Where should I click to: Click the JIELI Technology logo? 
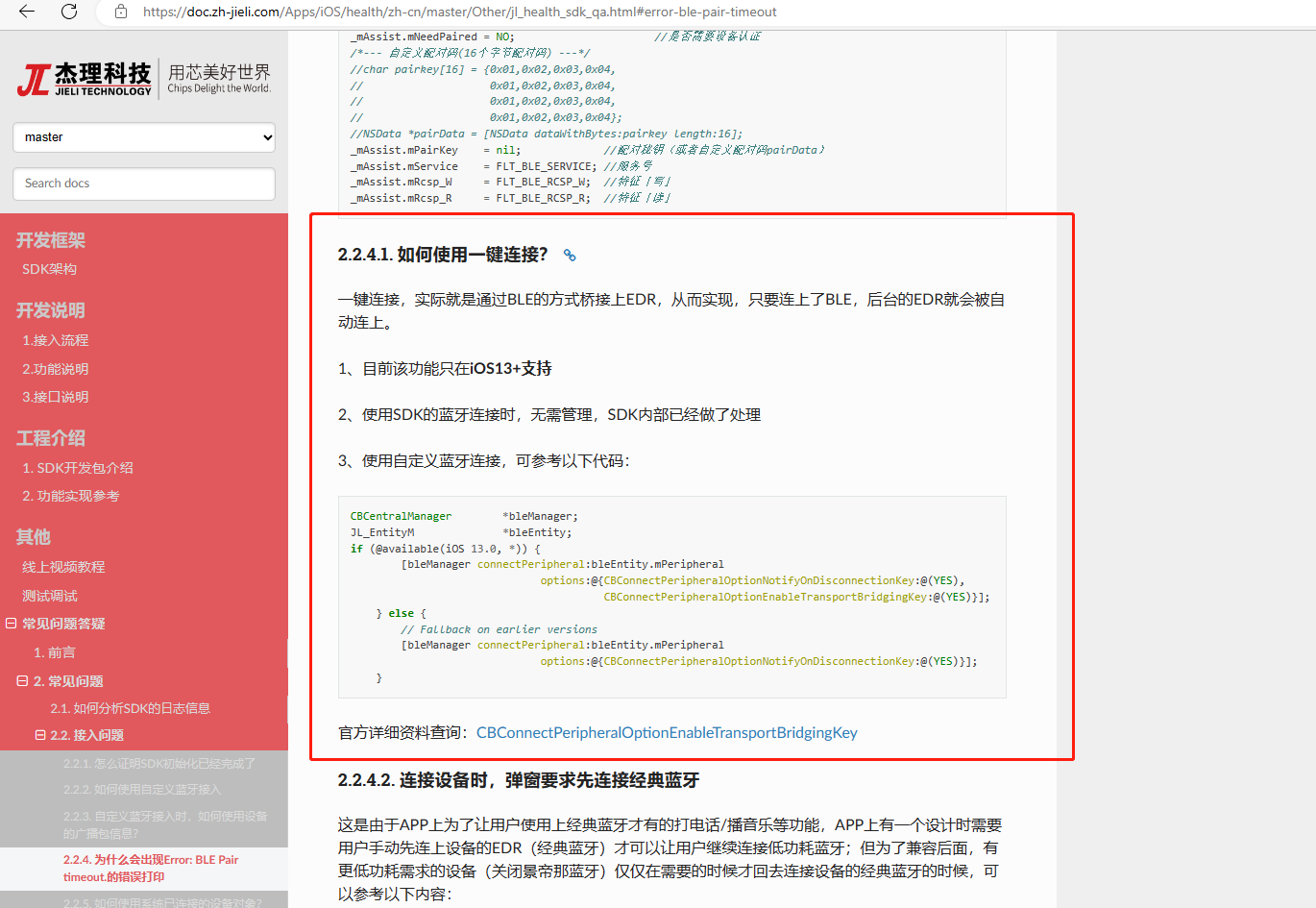(144, 79)
